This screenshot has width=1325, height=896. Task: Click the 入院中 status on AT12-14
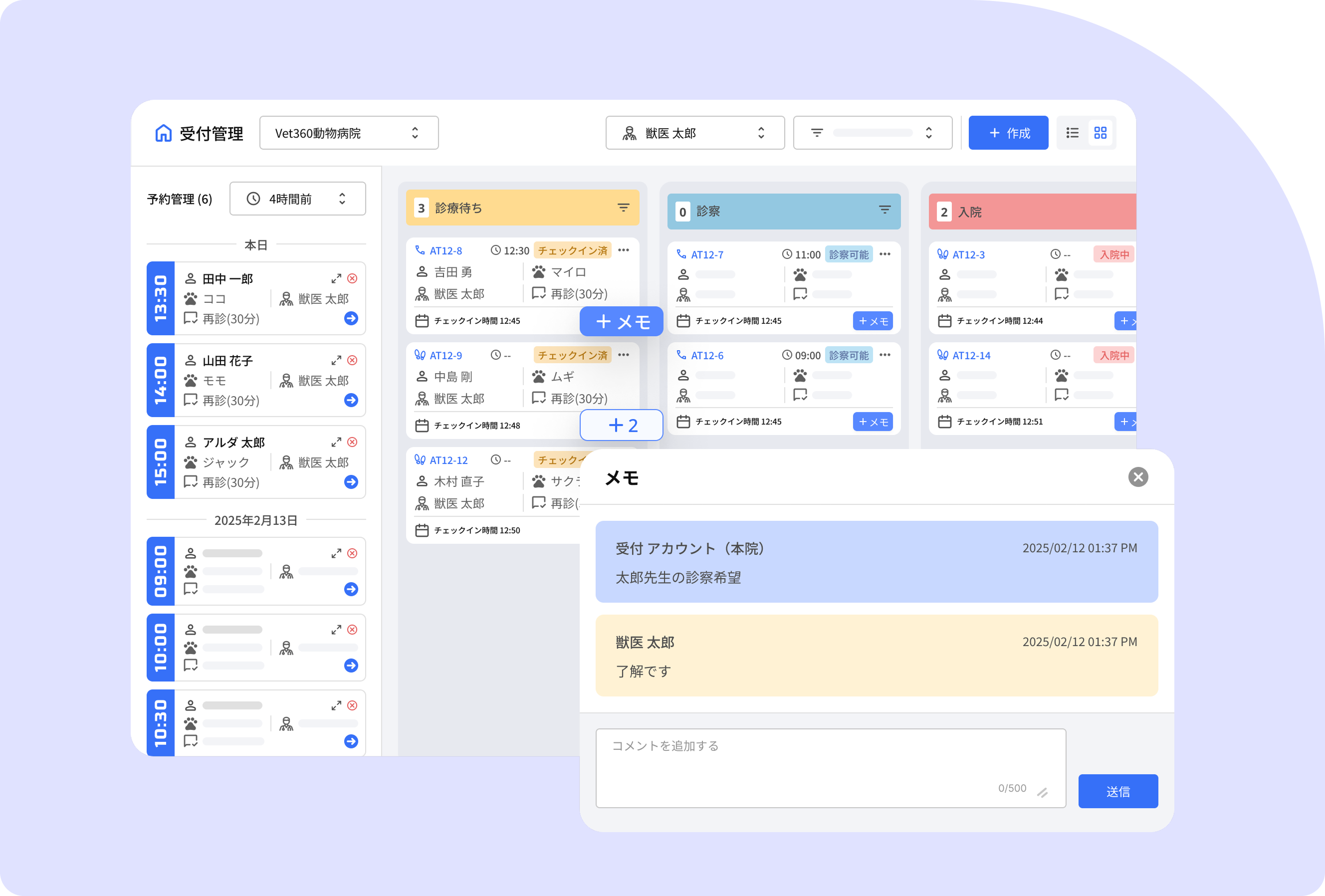point(1114,356)
